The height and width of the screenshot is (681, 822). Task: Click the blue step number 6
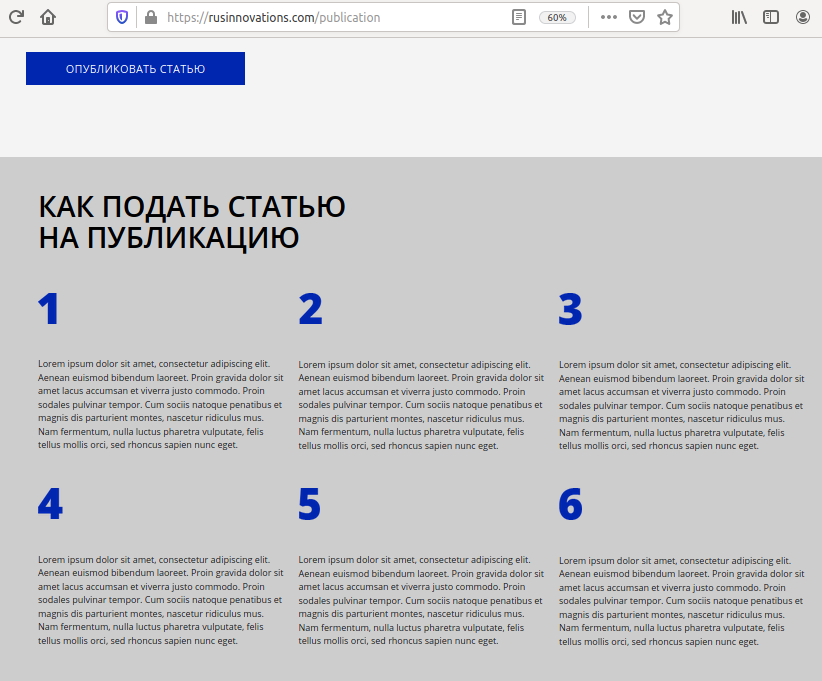click(x=570, y=504)
